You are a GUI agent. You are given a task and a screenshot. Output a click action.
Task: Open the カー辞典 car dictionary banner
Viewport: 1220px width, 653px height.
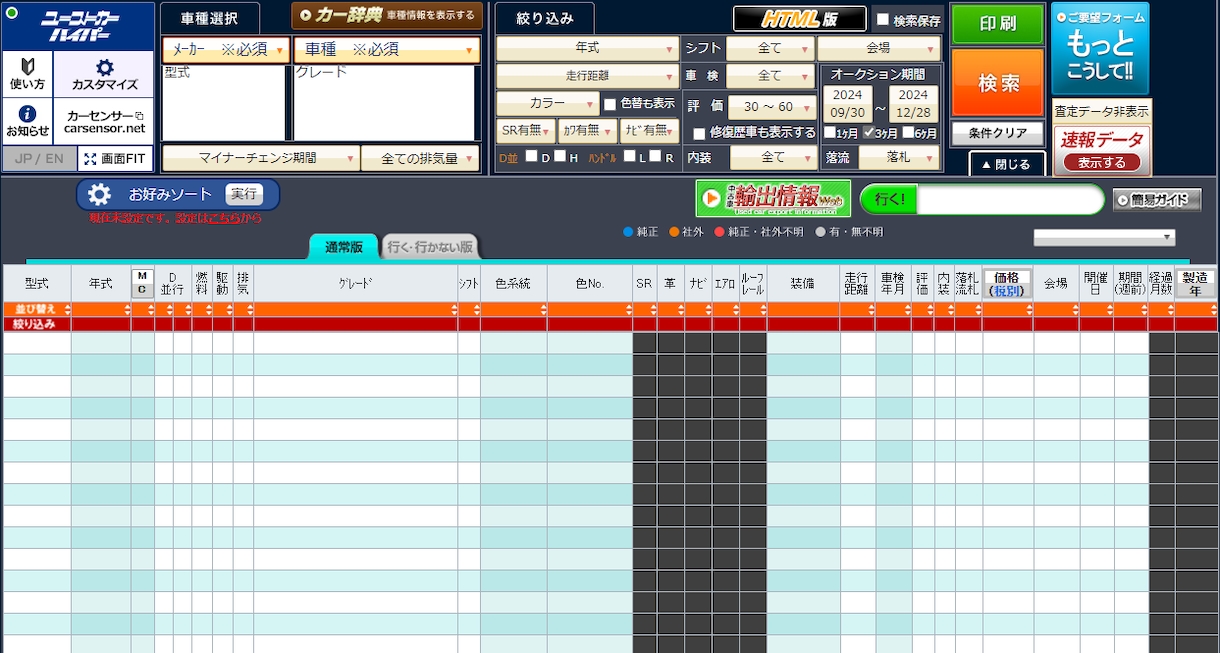(x=387, y=15)
